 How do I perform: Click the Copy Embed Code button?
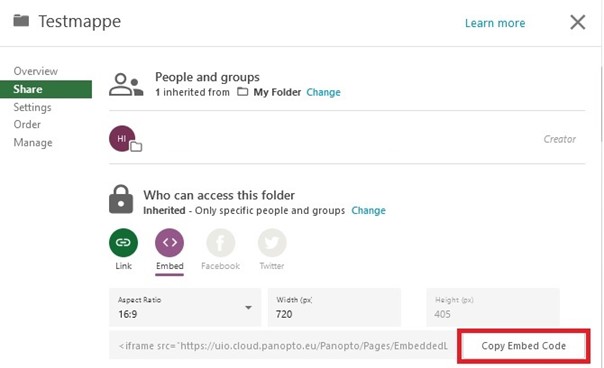(x=523, y=346)
